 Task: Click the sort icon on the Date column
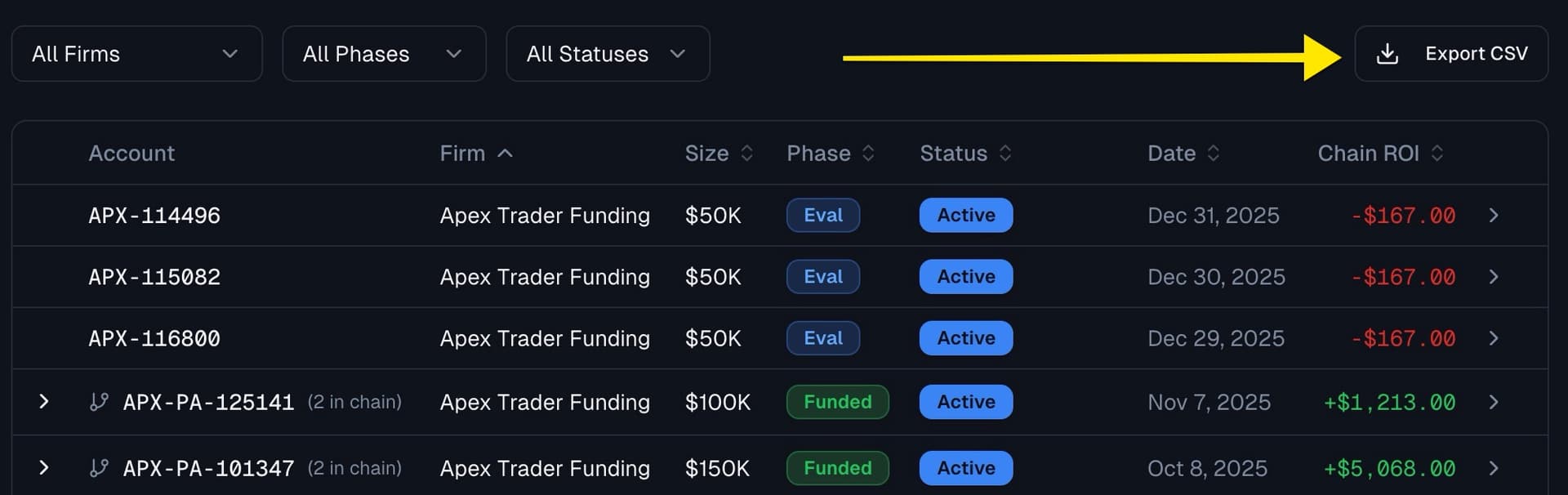pyautogui.click(x=1213, y=153)
